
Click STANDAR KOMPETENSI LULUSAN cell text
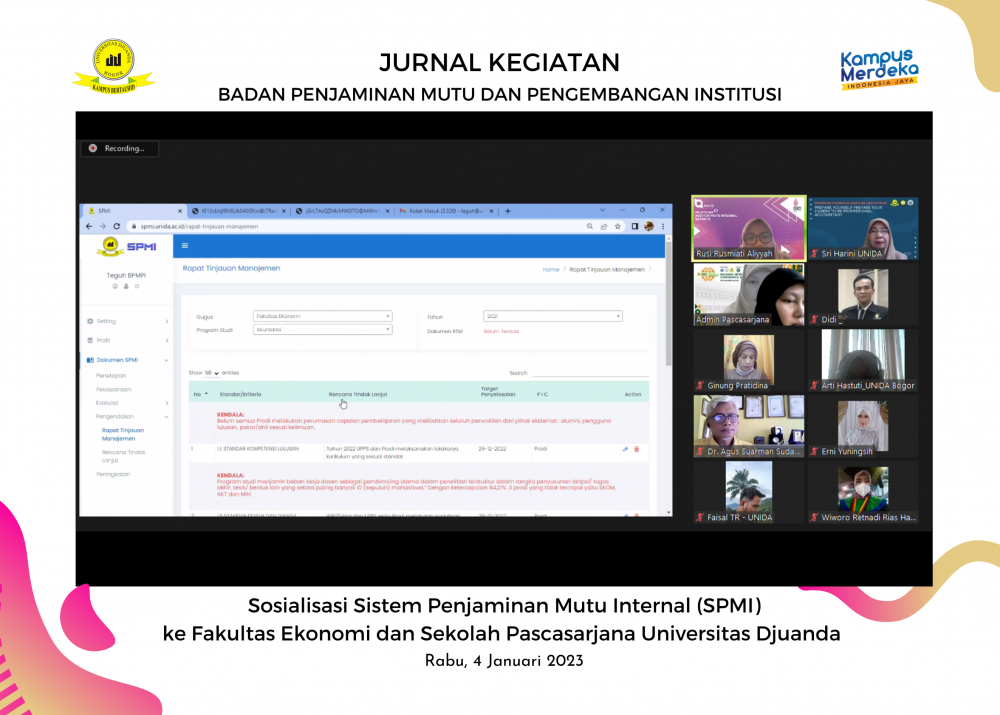point(258,449)
